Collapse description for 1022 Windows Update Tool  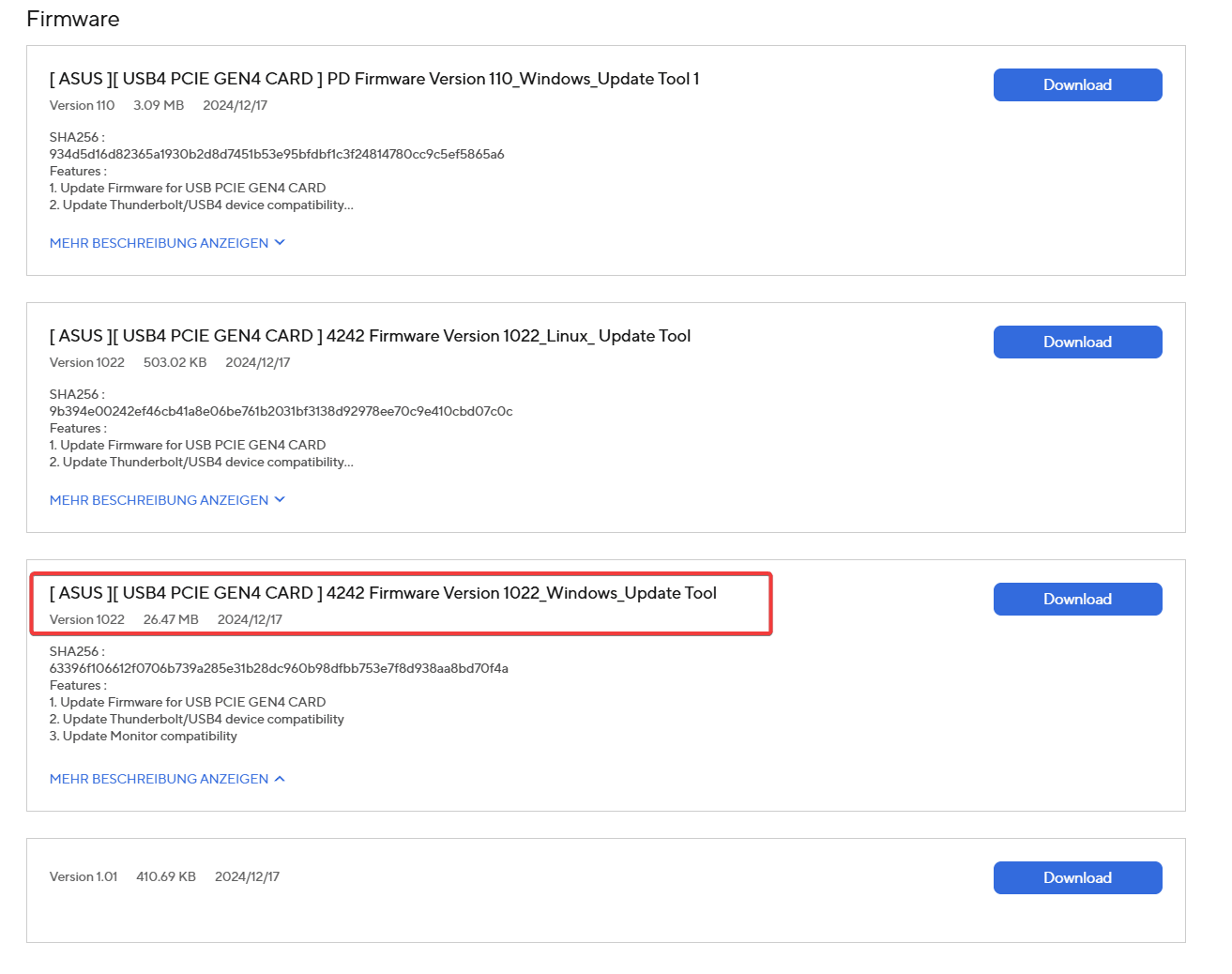tap(167, 779)
